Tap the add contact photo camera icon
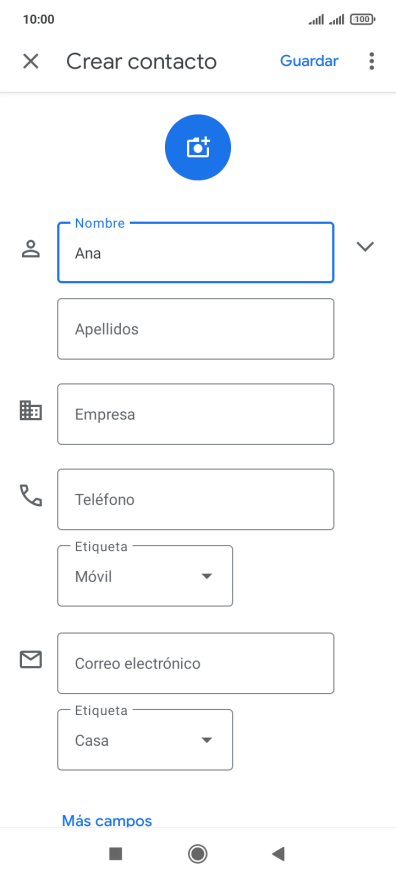The height and width of the screenshot is (880, 396). click(x=197, y=148)
